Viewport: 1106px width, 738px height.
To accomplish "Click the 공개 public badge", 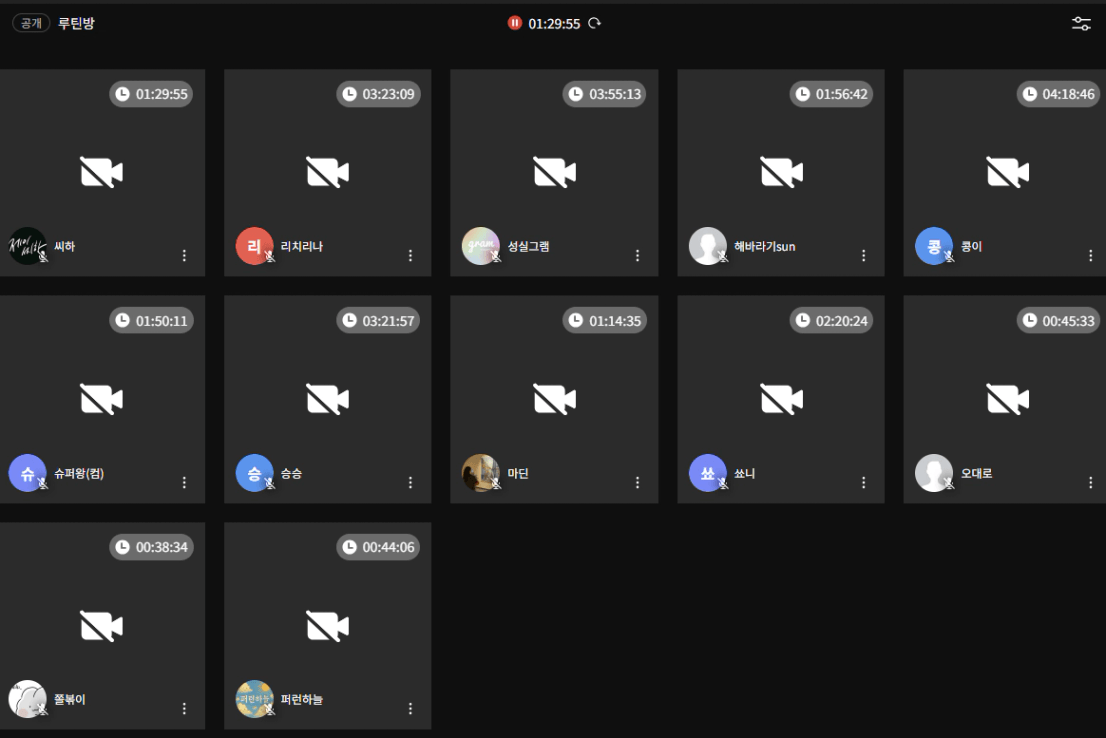I will coord(31,23).
